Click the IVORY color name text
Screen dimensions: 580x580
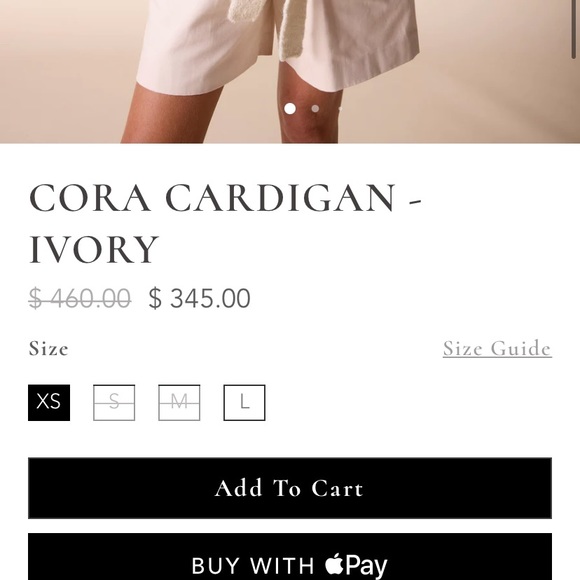coord(94,250)
